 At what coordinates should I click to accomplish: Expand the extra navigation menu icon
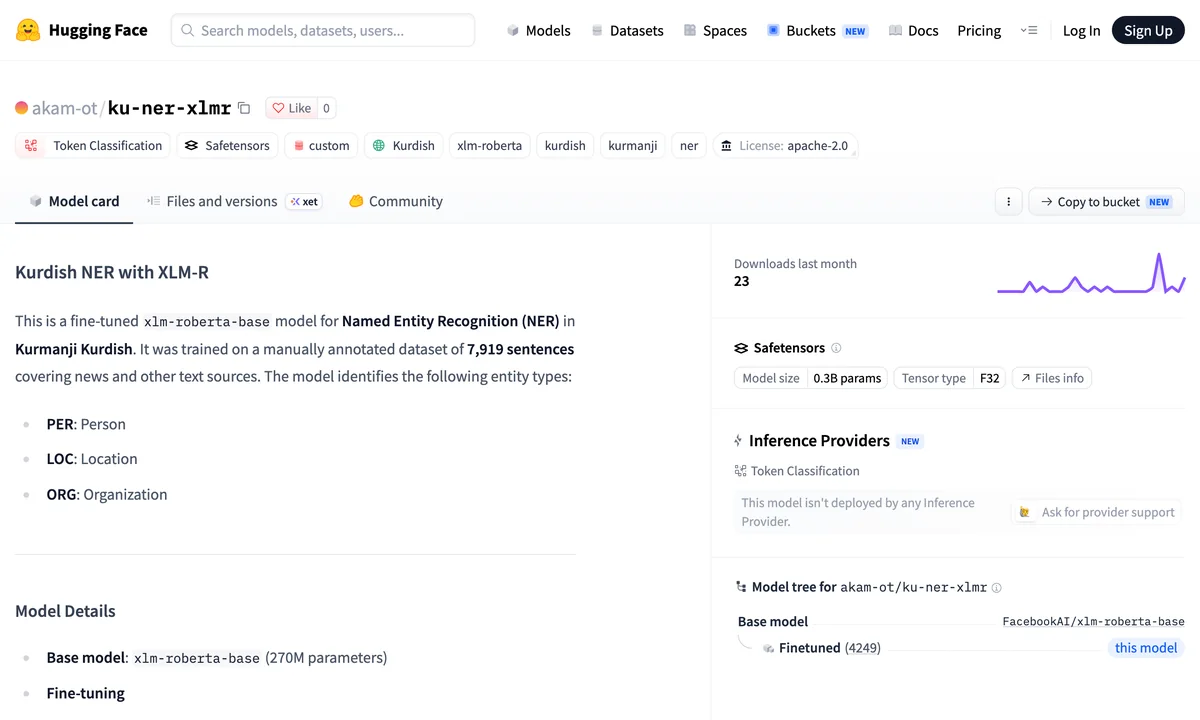(x=1029, y=30)
